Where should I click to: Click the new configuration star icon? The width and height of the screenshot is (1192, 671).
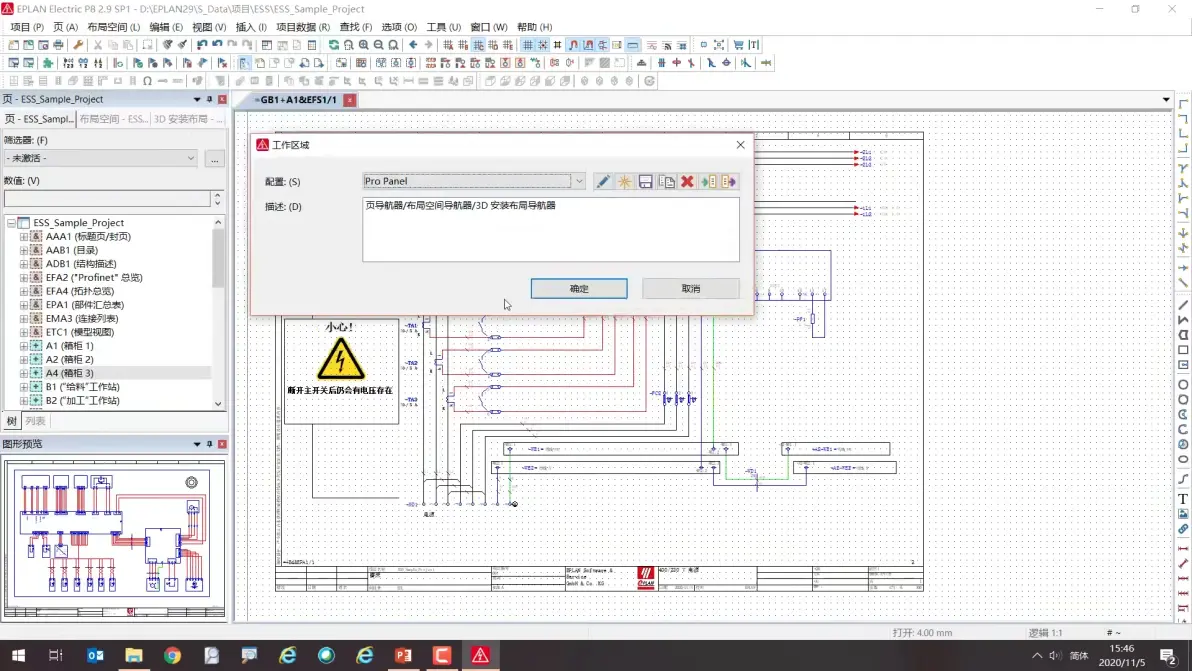pyautogui.click(x=624, y=182)
